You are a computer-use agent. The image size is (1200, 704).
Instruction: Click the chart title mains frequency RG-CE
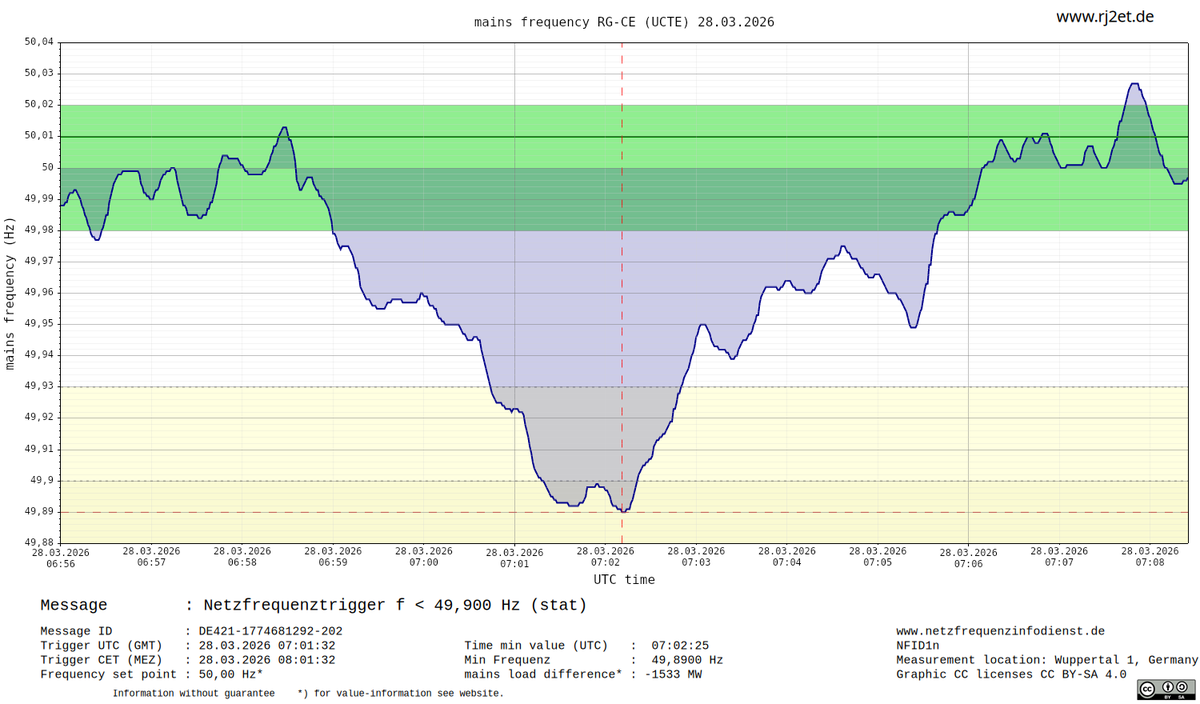624,21
